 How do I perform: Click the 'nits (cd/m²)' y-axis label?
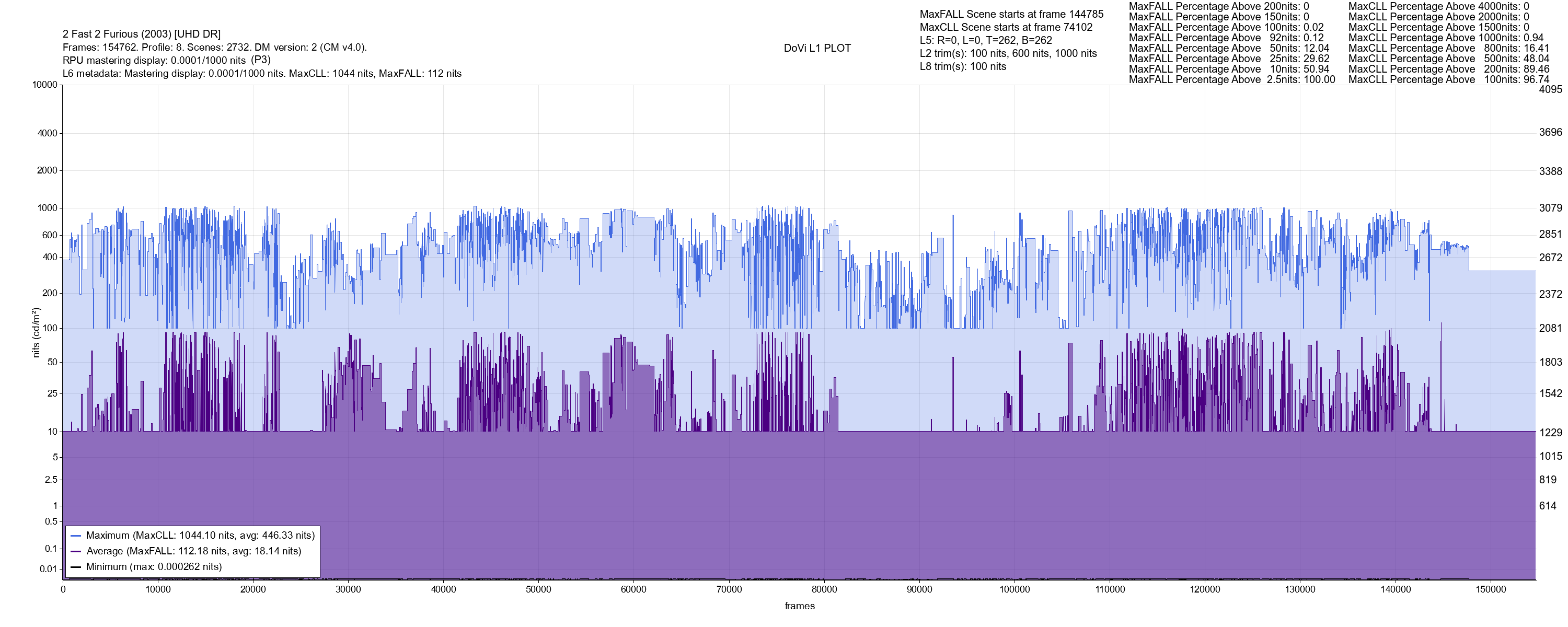click(x=36, y=332)
